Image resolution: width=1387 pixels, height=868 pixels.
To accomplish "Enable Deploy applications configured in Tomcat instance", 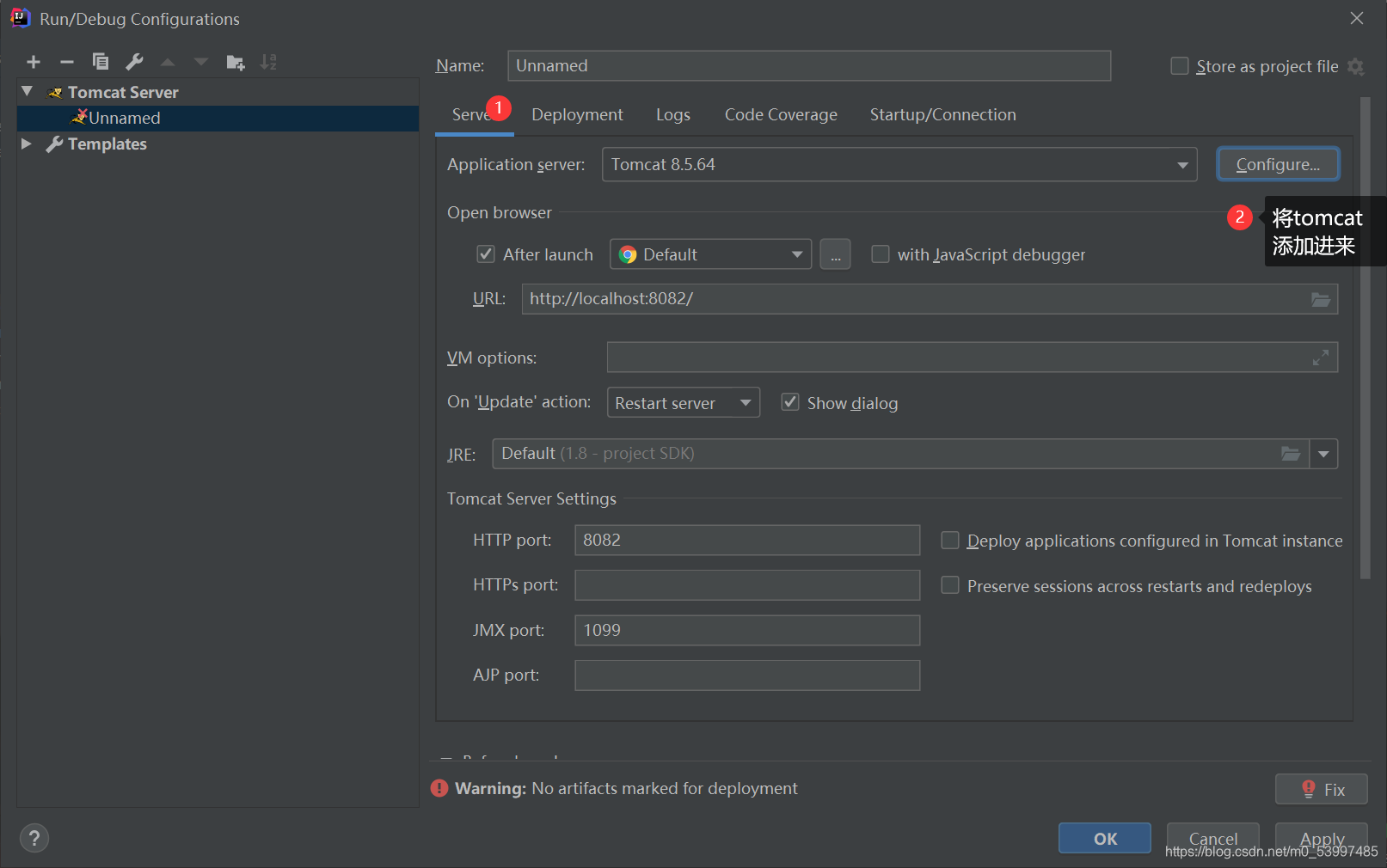I will [x=950, y=541].
